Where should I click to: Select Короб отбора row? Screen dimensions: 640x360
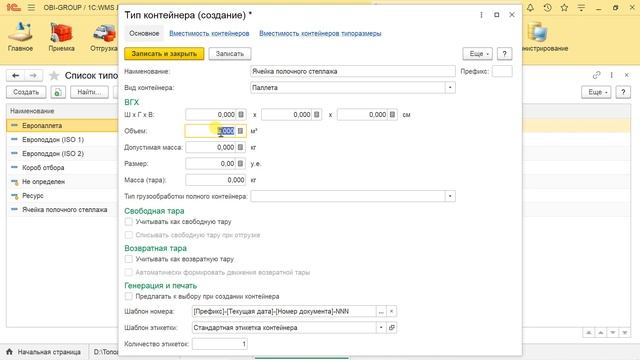[62, 167]
